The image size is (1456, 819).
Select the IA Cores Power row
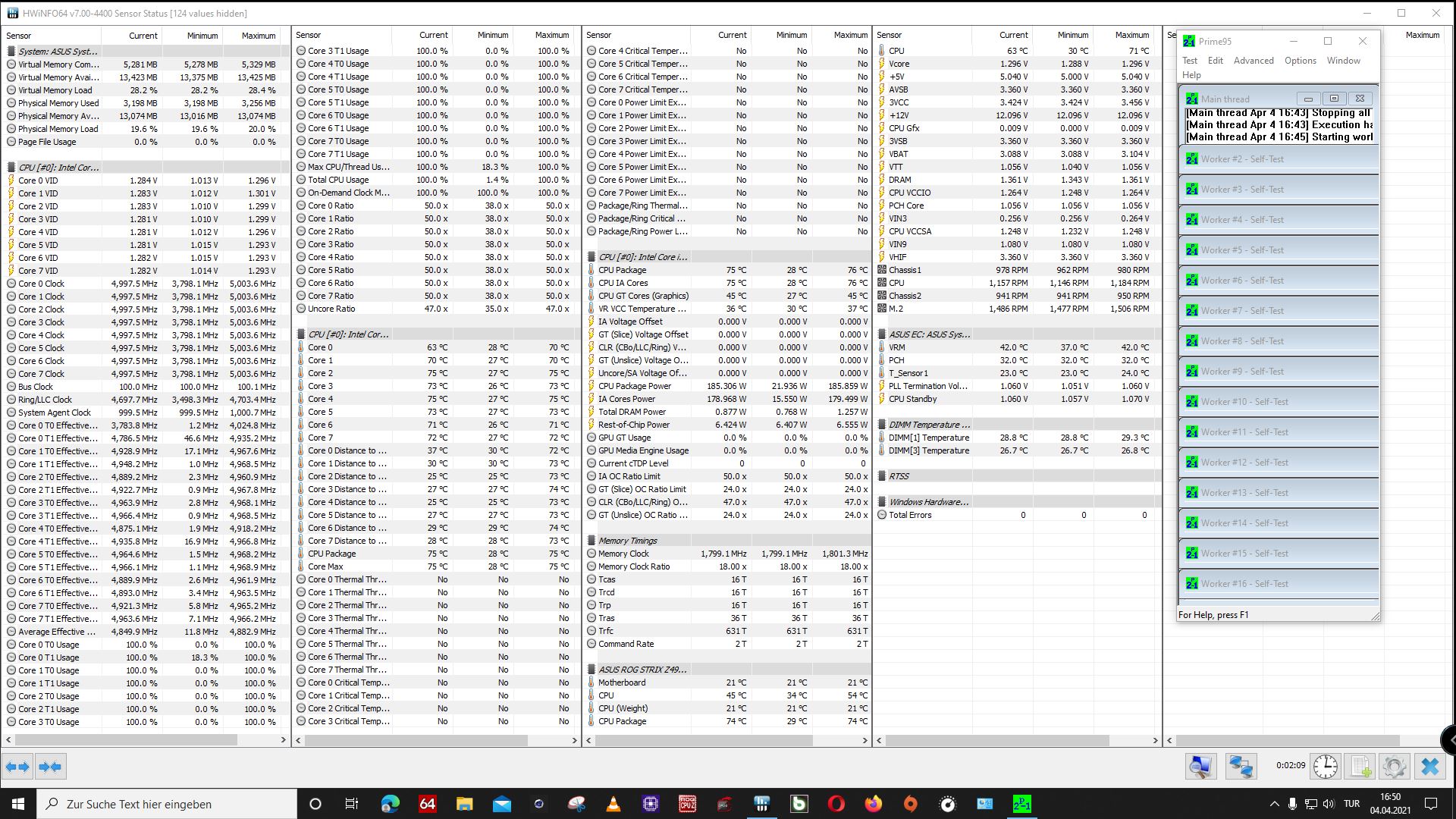coord(726,399)
